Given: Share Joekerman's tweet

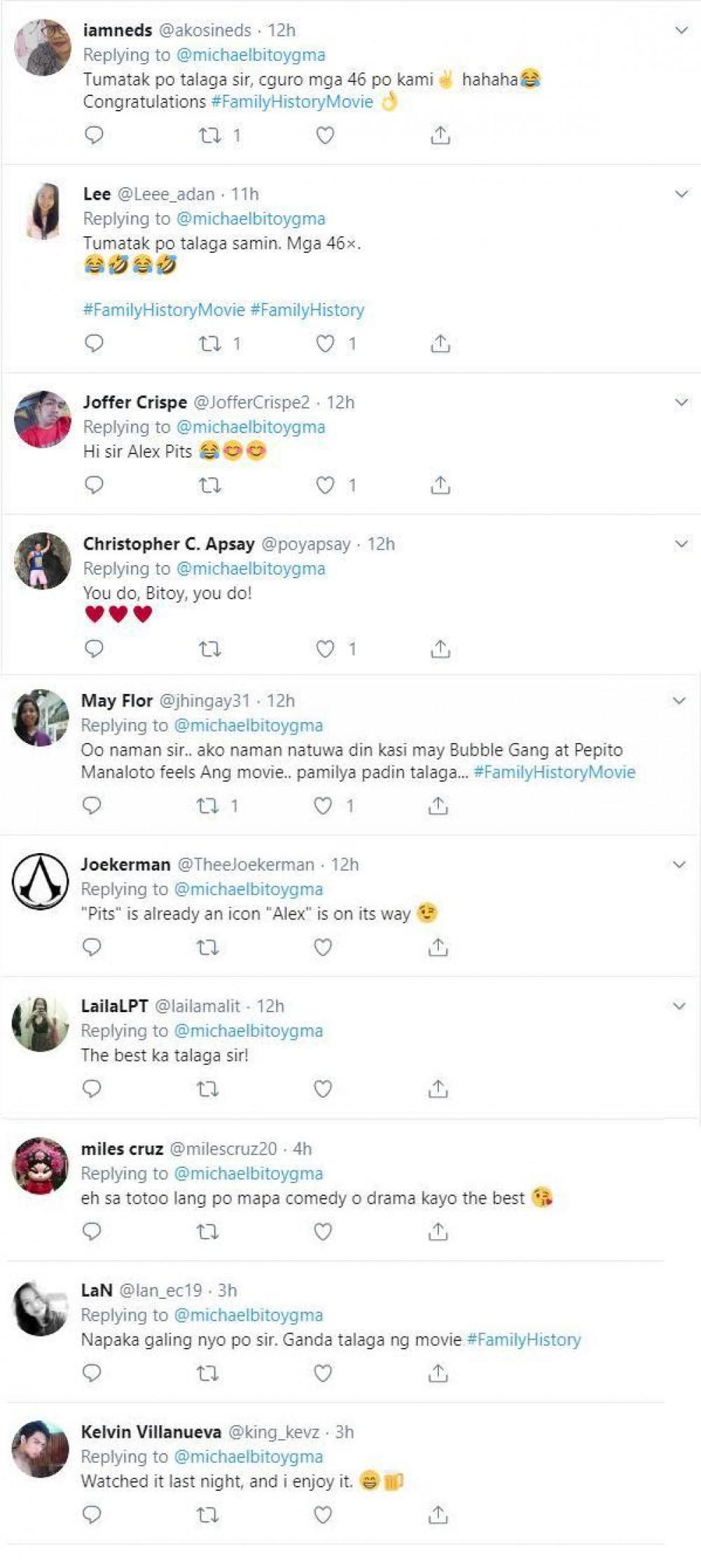Looking at the screenshot, I should [437, 948].
